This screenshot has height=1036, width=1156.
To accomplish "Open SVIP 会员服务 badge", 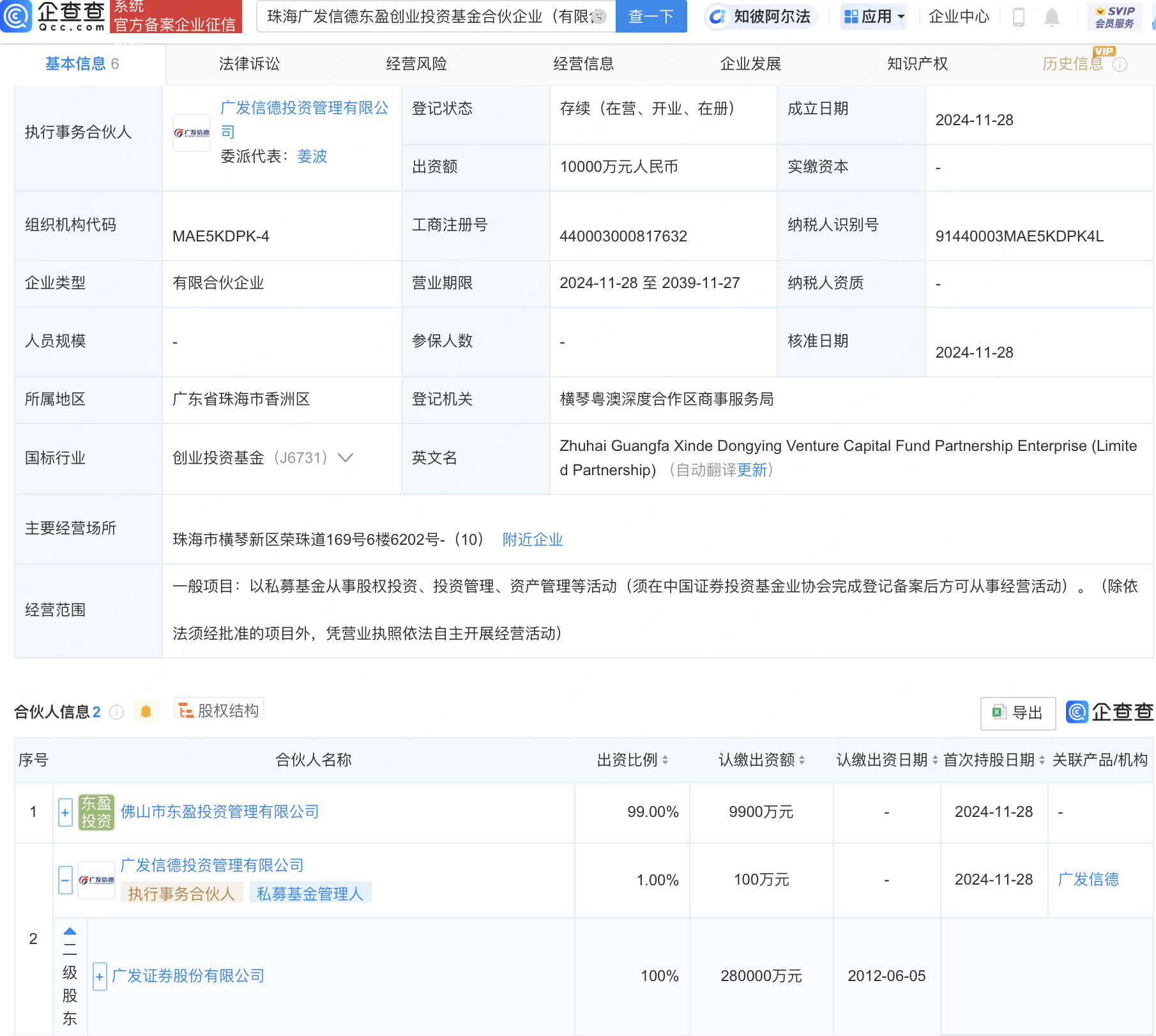I will tap(1114, 17).
